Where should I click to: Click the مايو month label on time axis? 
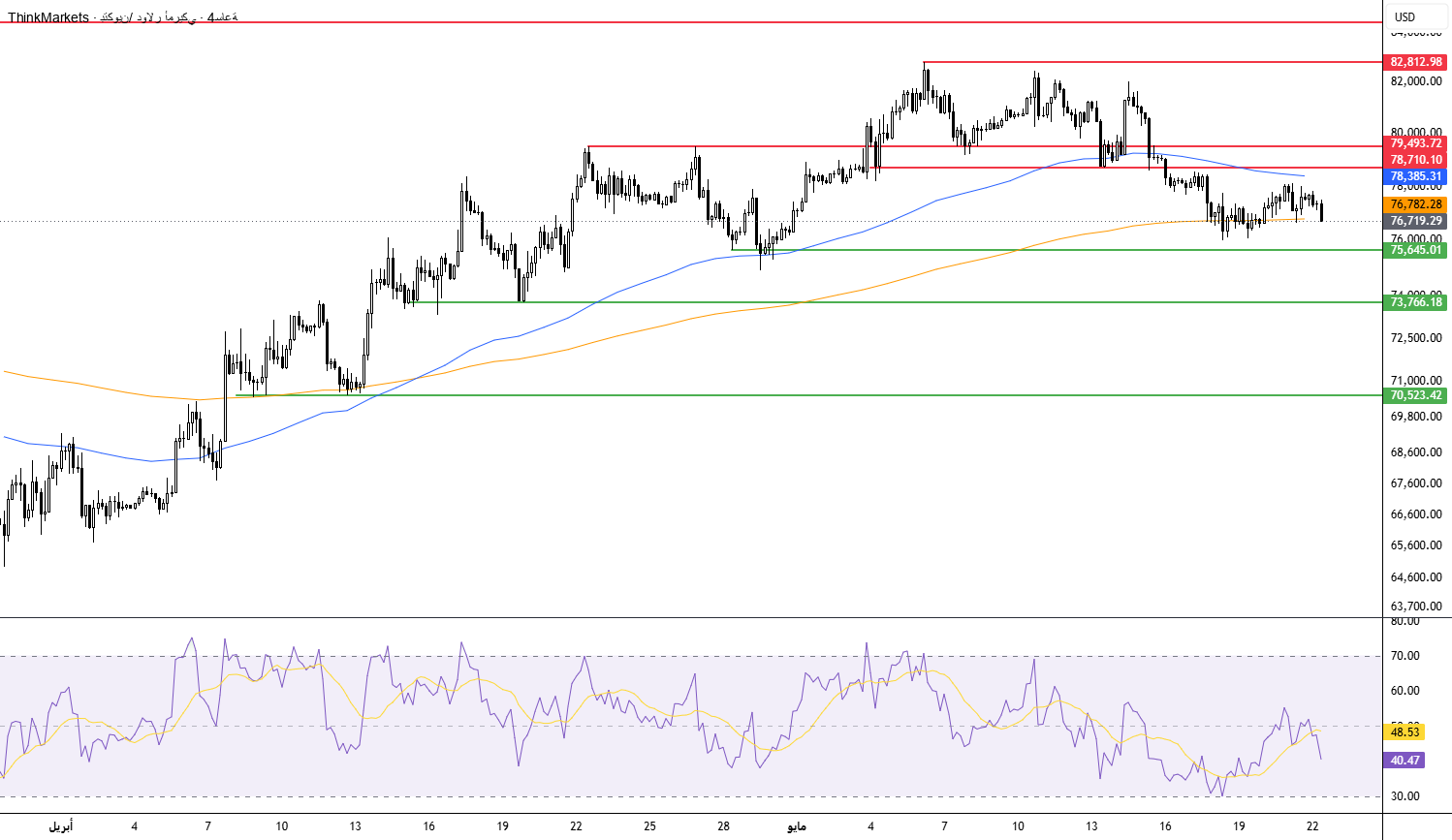796,826
